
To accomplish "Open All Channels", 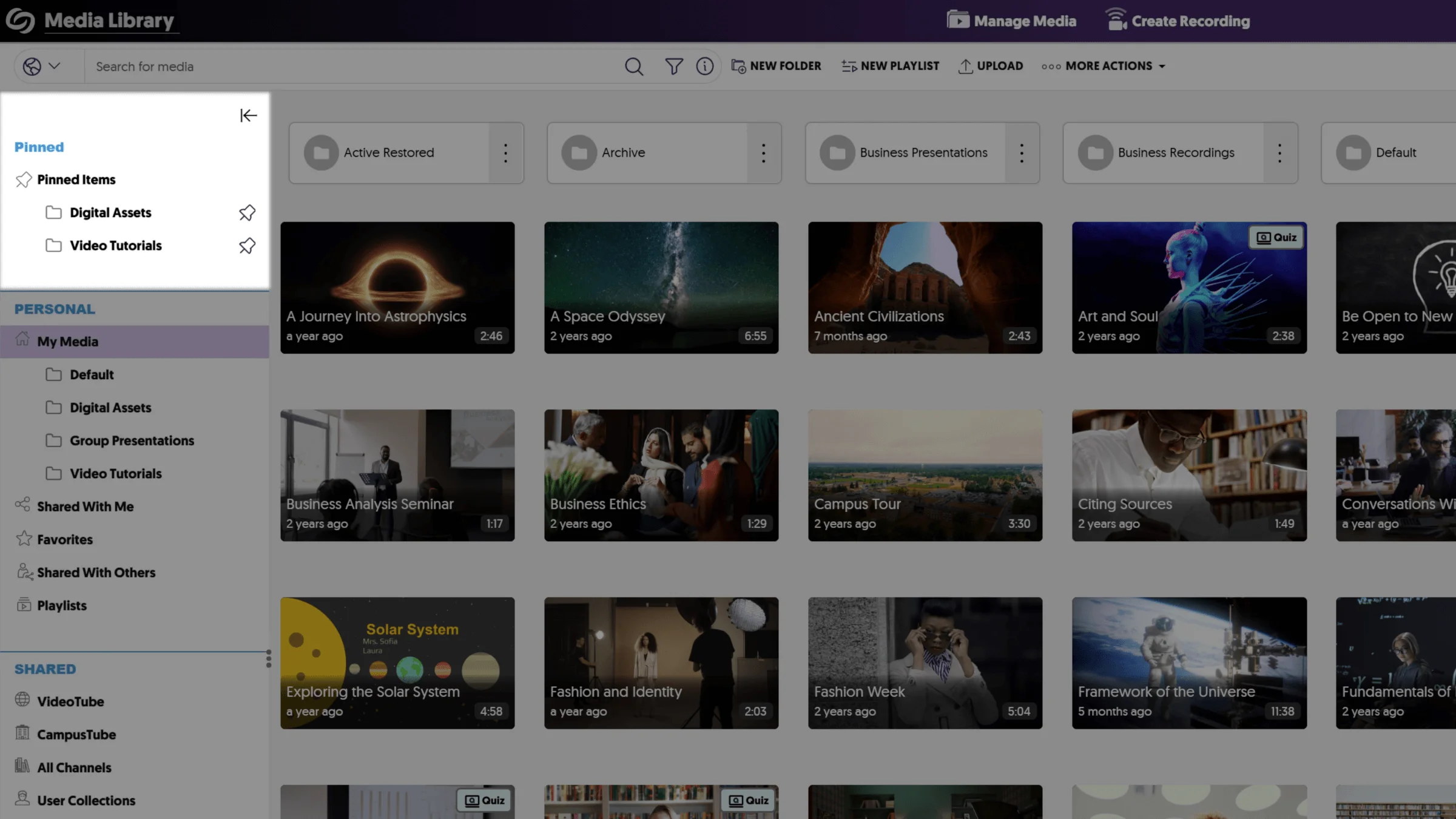I will [x=74, y=767].
